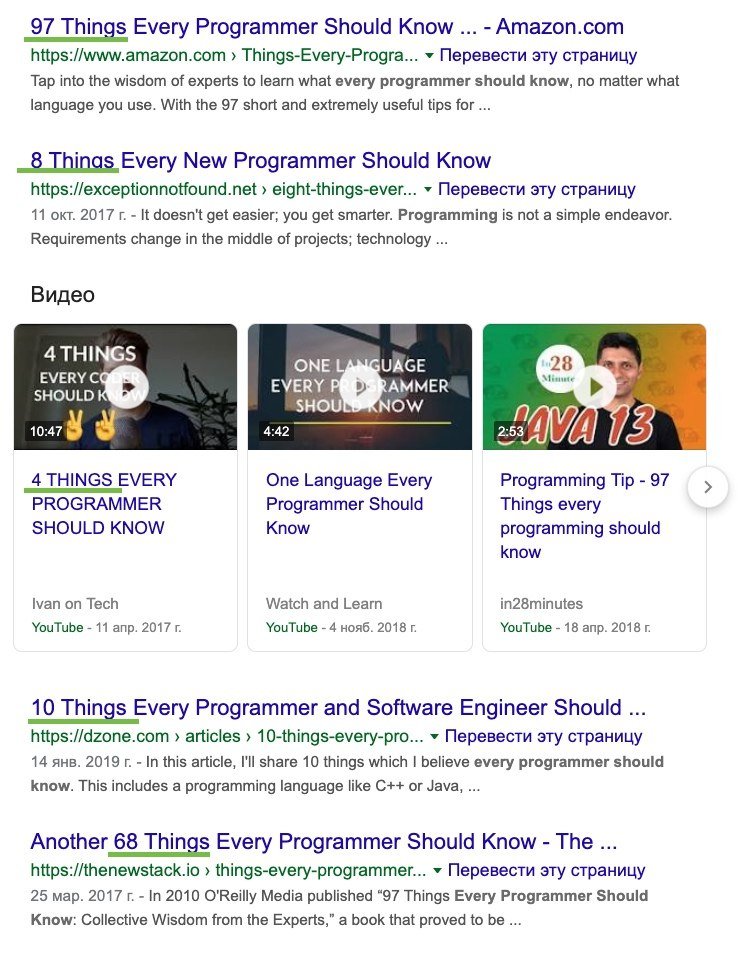
Task: Show next videos with carousel arrow
Action: (x=708, y=487)
